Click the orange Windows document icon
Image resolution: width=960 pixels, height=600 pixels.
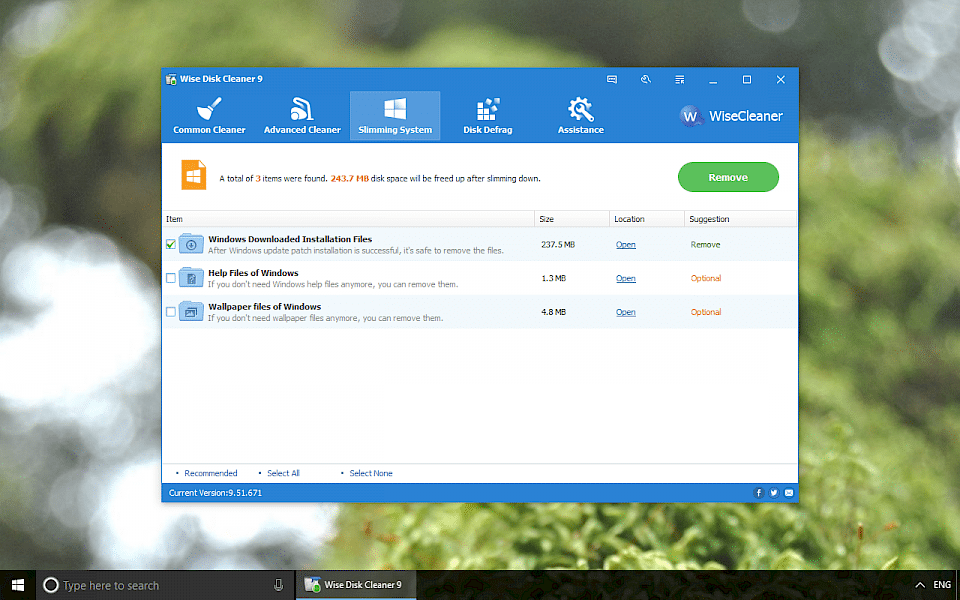(193, 175)
